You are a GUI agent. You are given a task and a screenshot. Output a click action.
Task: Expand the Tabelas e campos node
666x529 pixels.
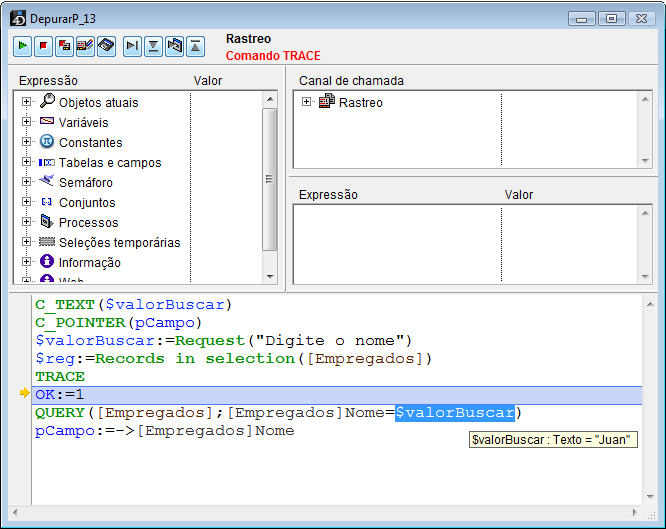click(27, 162)
